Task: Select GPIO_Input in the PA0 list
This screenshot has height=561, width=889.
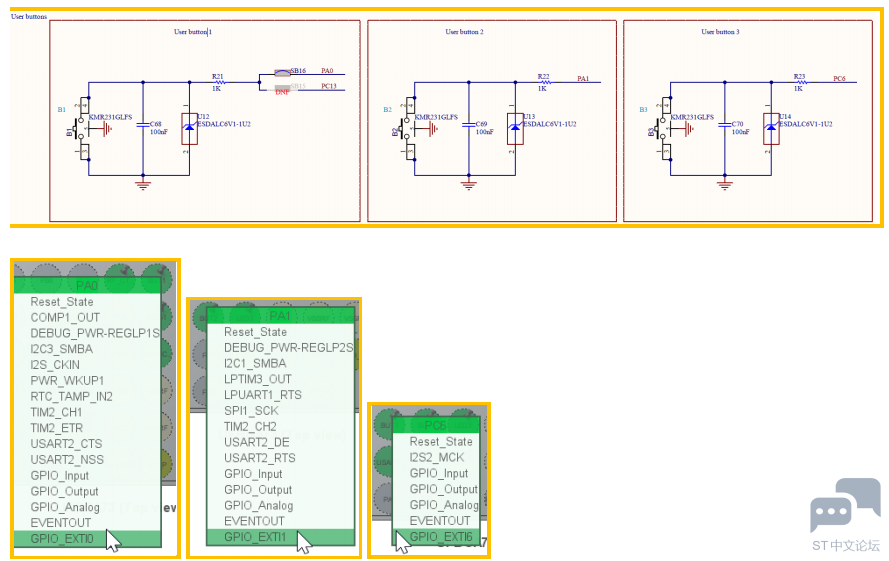Action: (x=60, y=475)
